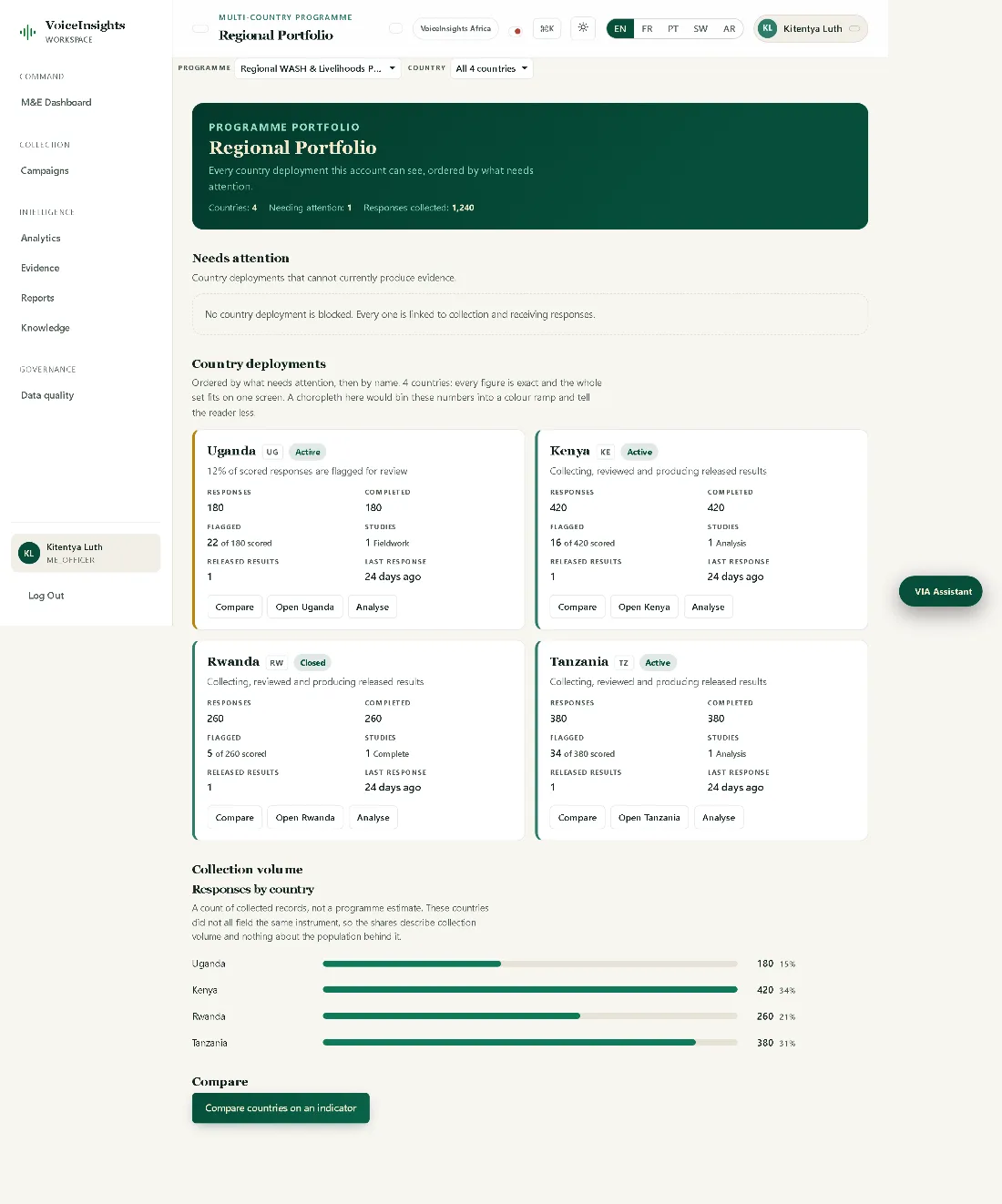Click the RW country code badge

276,663
